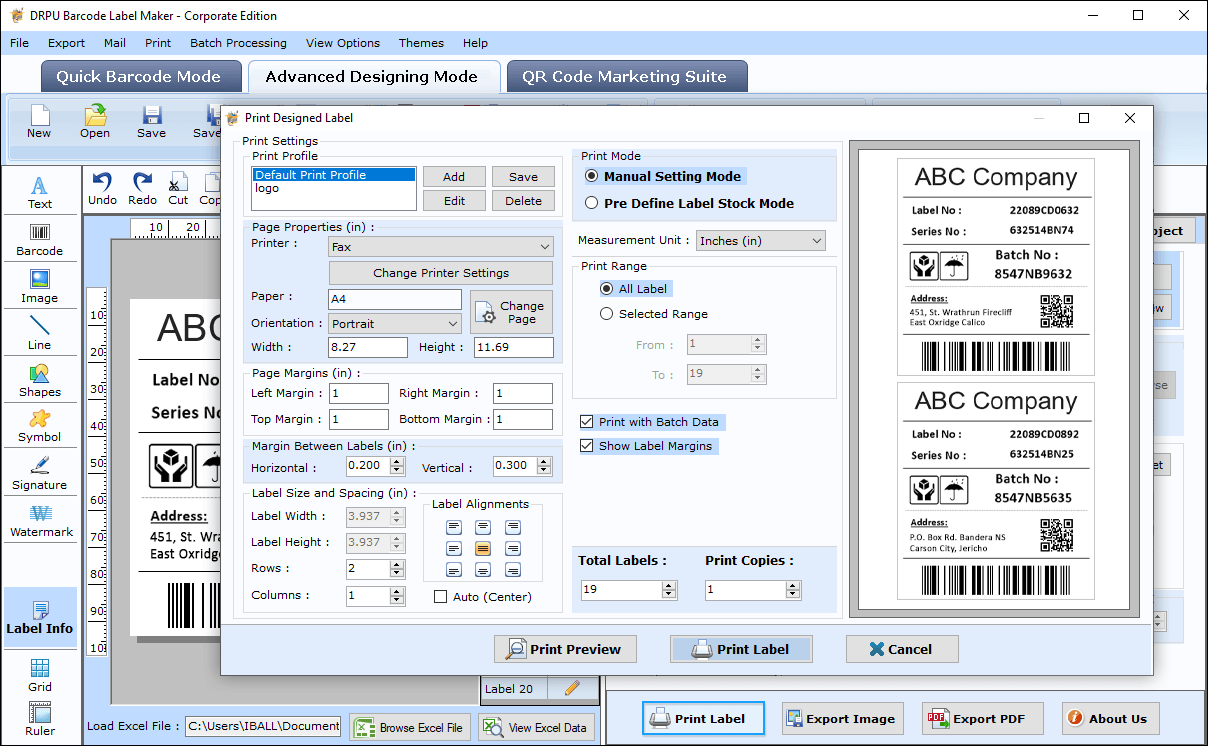The image size is (1208, 746).
Task: Click Delete in Print Profile section
Action: point(523,201)
